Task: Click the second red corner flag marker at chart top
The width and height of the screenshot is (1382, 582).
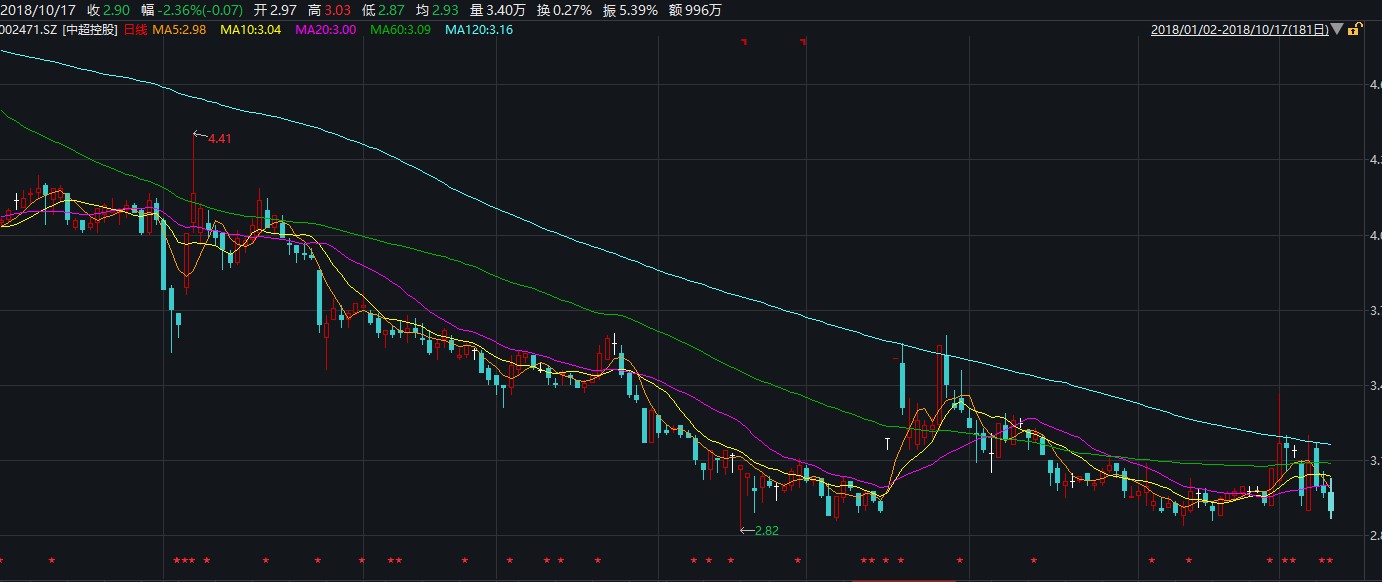Action: (x=803, y=42)
